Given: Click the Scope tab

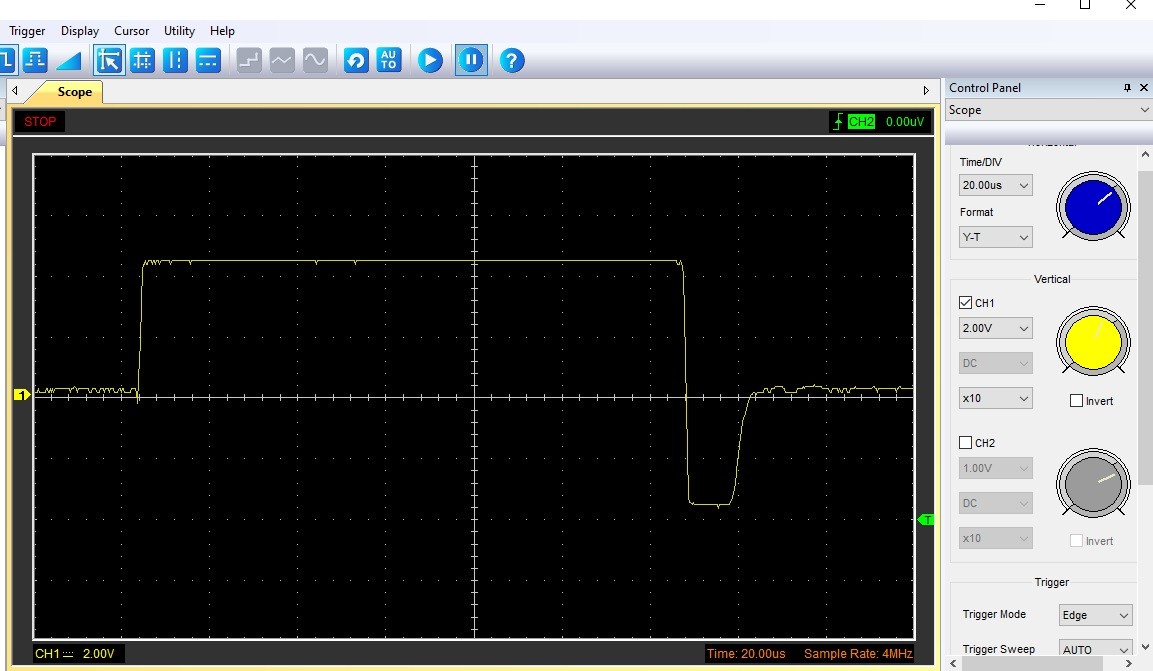Looking at the screenshot, I should point(74,92).
